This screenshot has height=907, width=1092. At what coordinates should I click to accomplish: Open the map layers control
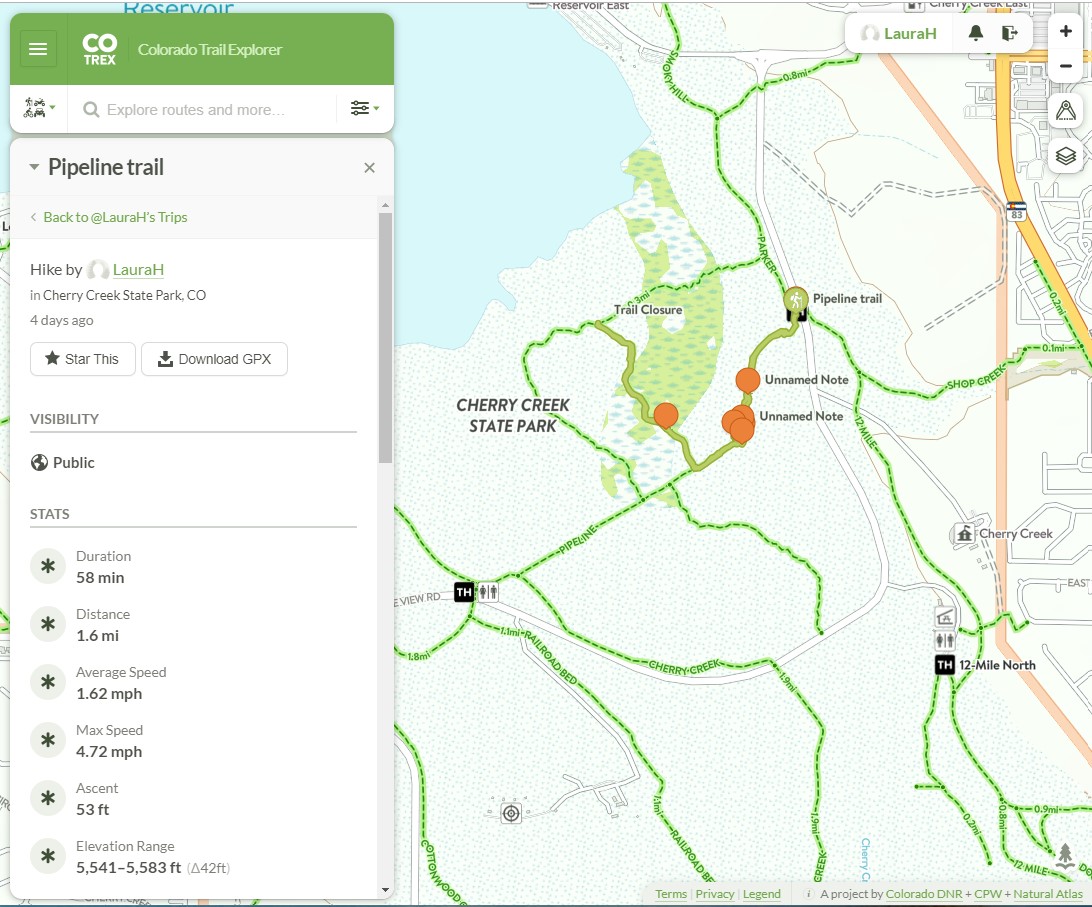click(1066, 156)
